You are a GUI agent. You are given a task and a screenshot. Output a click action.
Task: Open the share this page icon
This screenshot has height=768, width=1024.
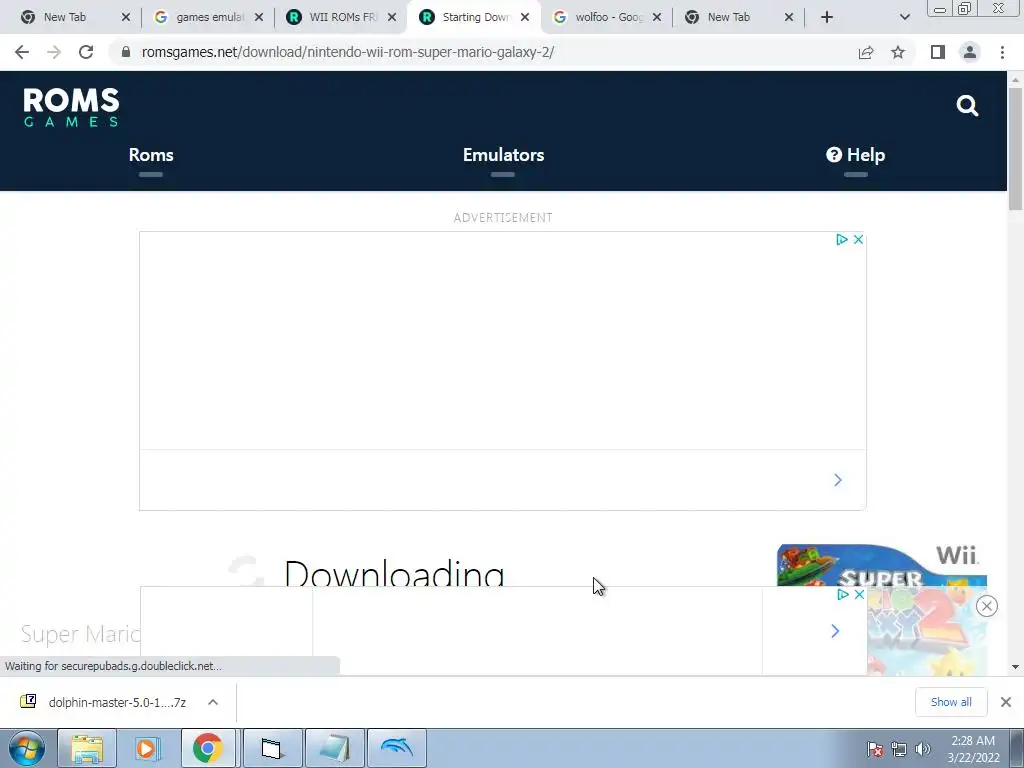point(866,52)
